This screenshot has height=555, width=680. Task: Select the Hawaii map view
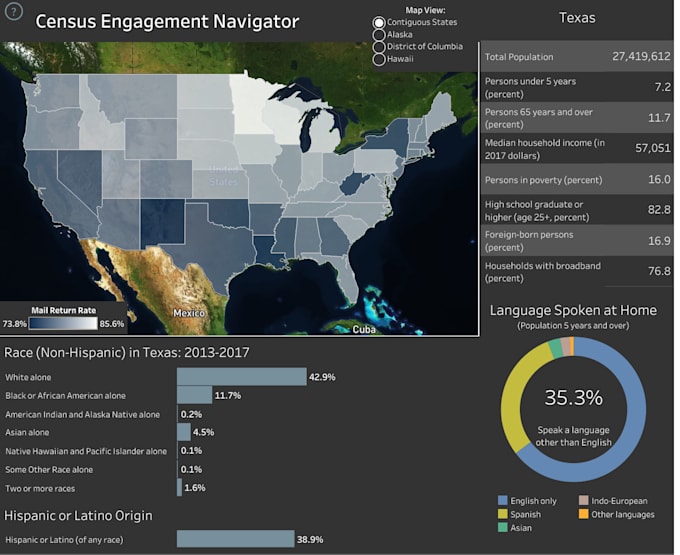tap(379, 59)
